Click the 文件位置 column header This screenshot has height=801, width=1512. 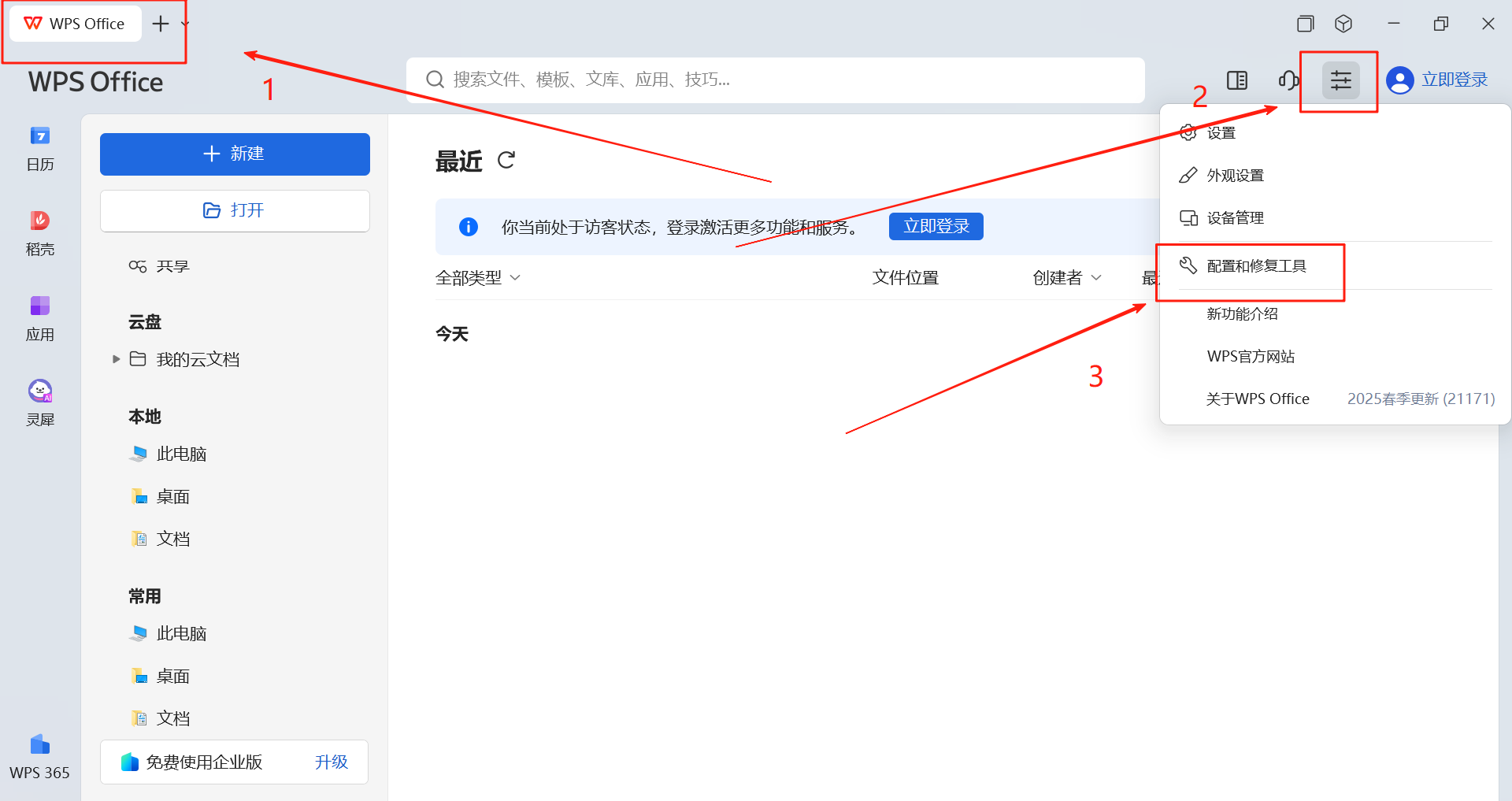pos(906,277)
